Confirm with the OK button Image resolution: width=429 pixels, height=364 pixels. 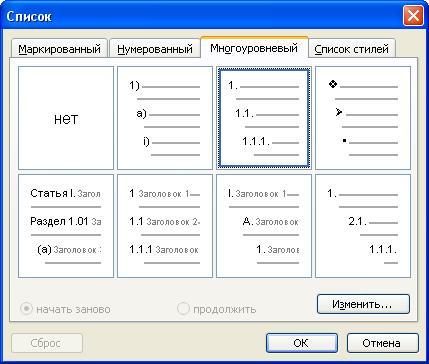301,343
